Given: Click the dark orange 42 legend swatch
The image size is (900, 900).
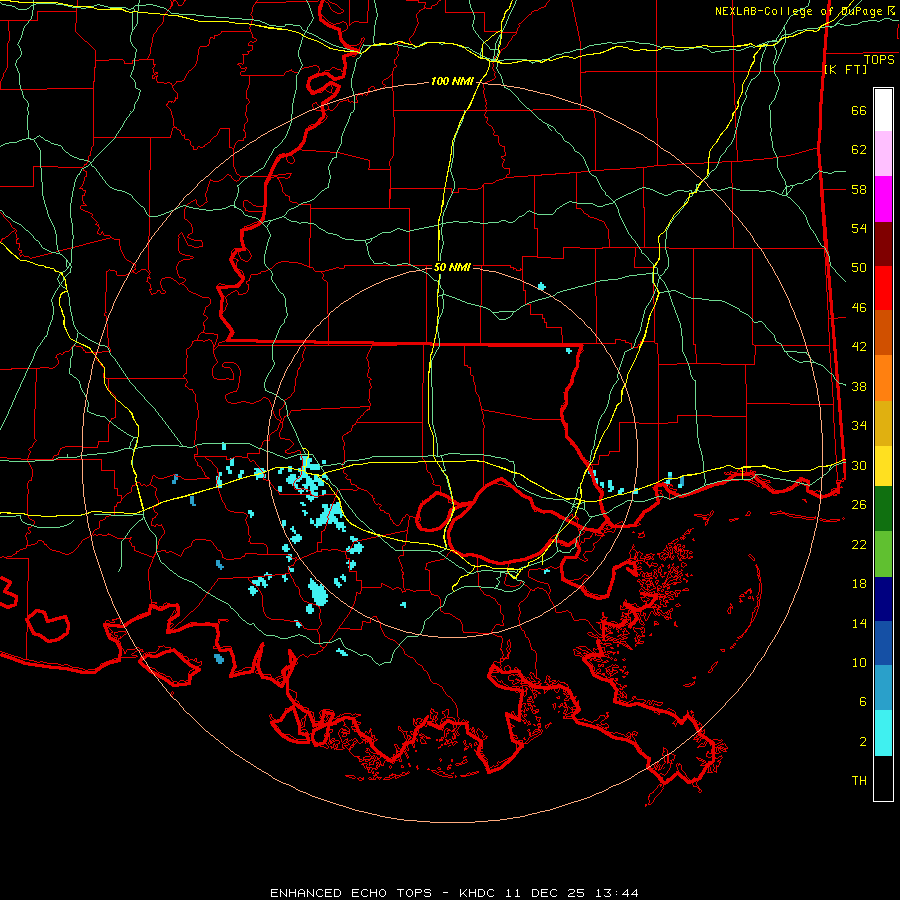Looking at the screenshot, I should click(x=883, y=333).
